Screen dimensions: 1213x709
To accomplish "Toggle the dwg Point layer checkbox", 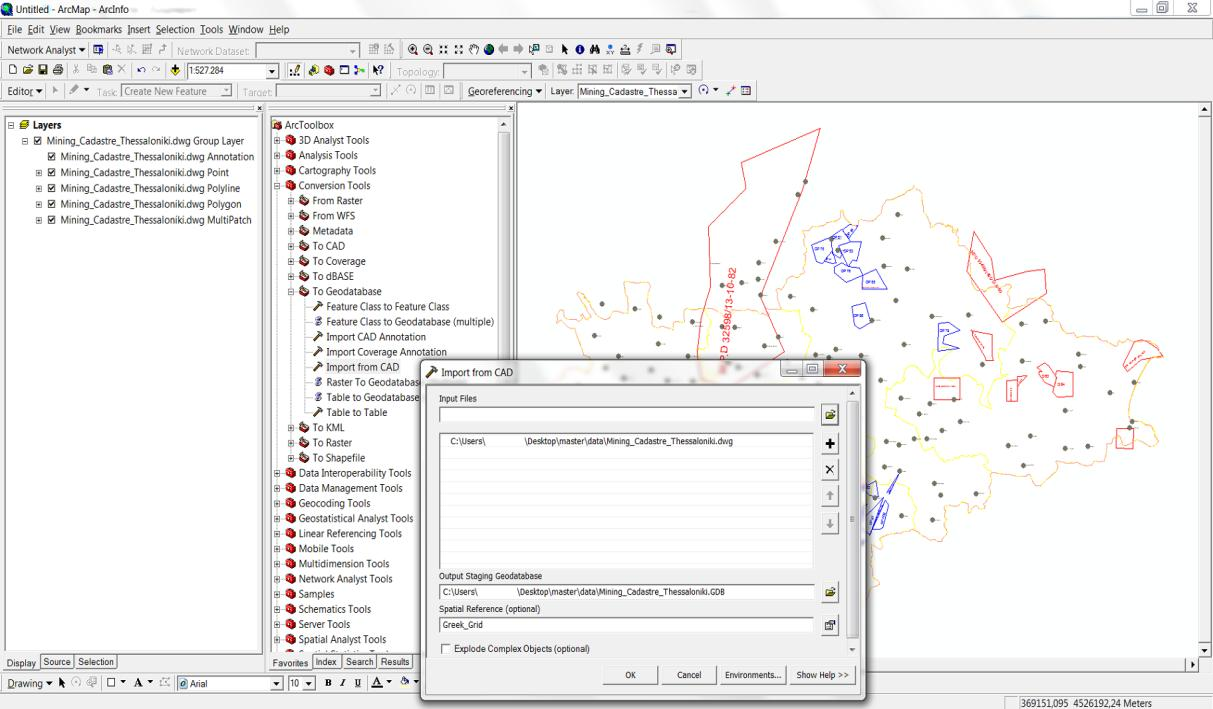I will pyautogui.click(x=52, y=173).
